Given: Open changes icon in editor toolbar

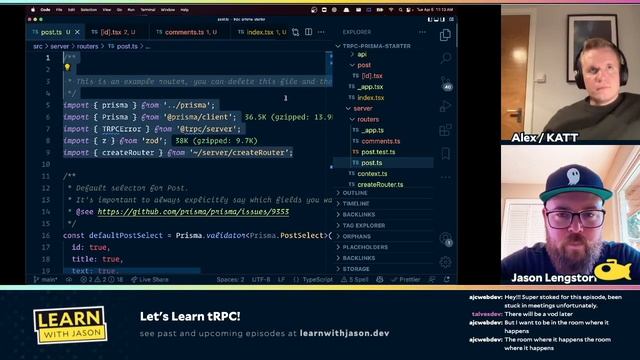Looking at the screenshot, I should (x=296, y=32).
